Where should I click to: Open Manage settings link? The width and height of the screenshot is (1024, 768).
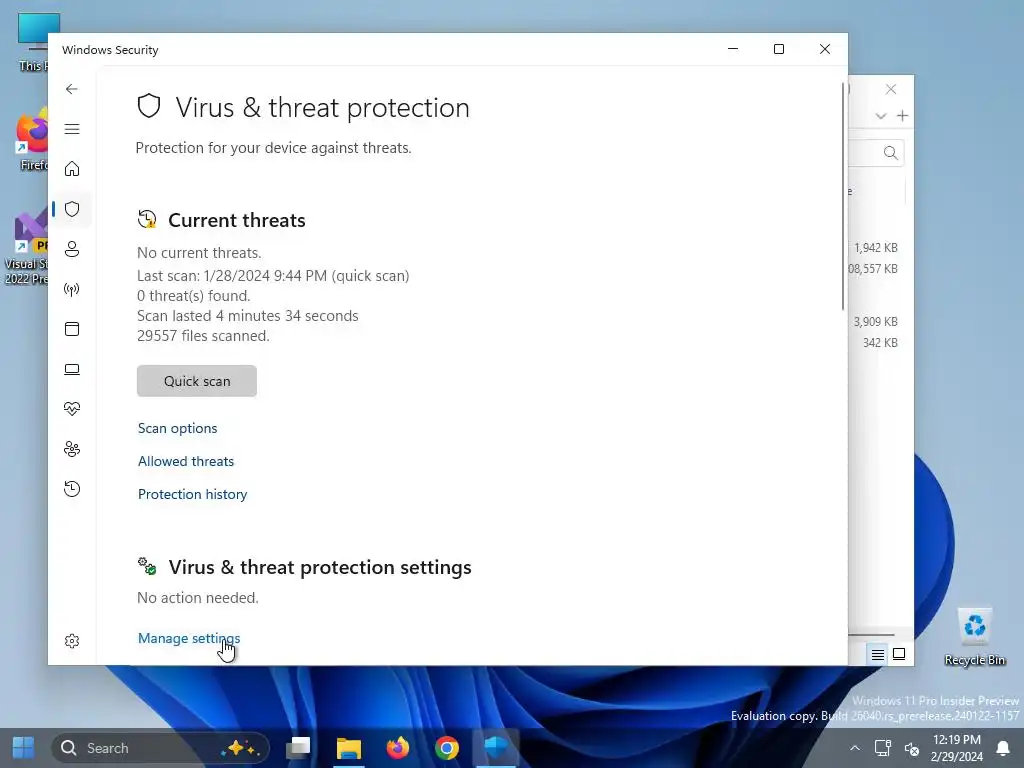tap(189, 638)
